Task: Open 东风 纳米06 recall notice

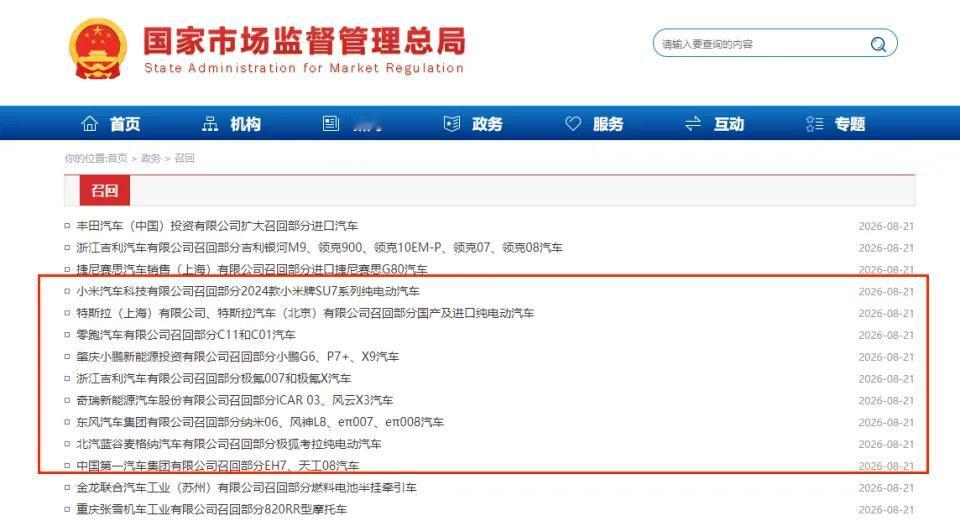Action: coord(260,422)
